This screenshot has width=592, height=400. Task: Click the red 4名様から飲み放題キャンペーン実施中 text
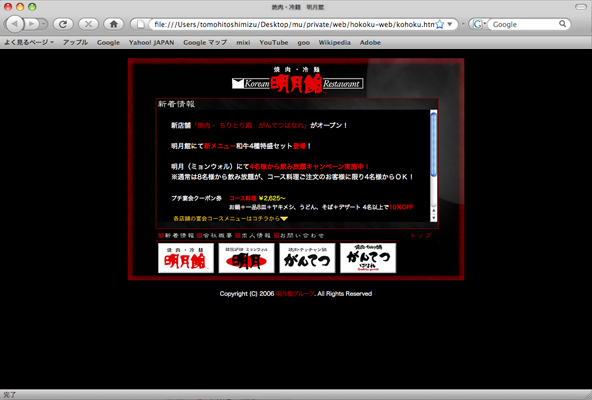[309, 166]
